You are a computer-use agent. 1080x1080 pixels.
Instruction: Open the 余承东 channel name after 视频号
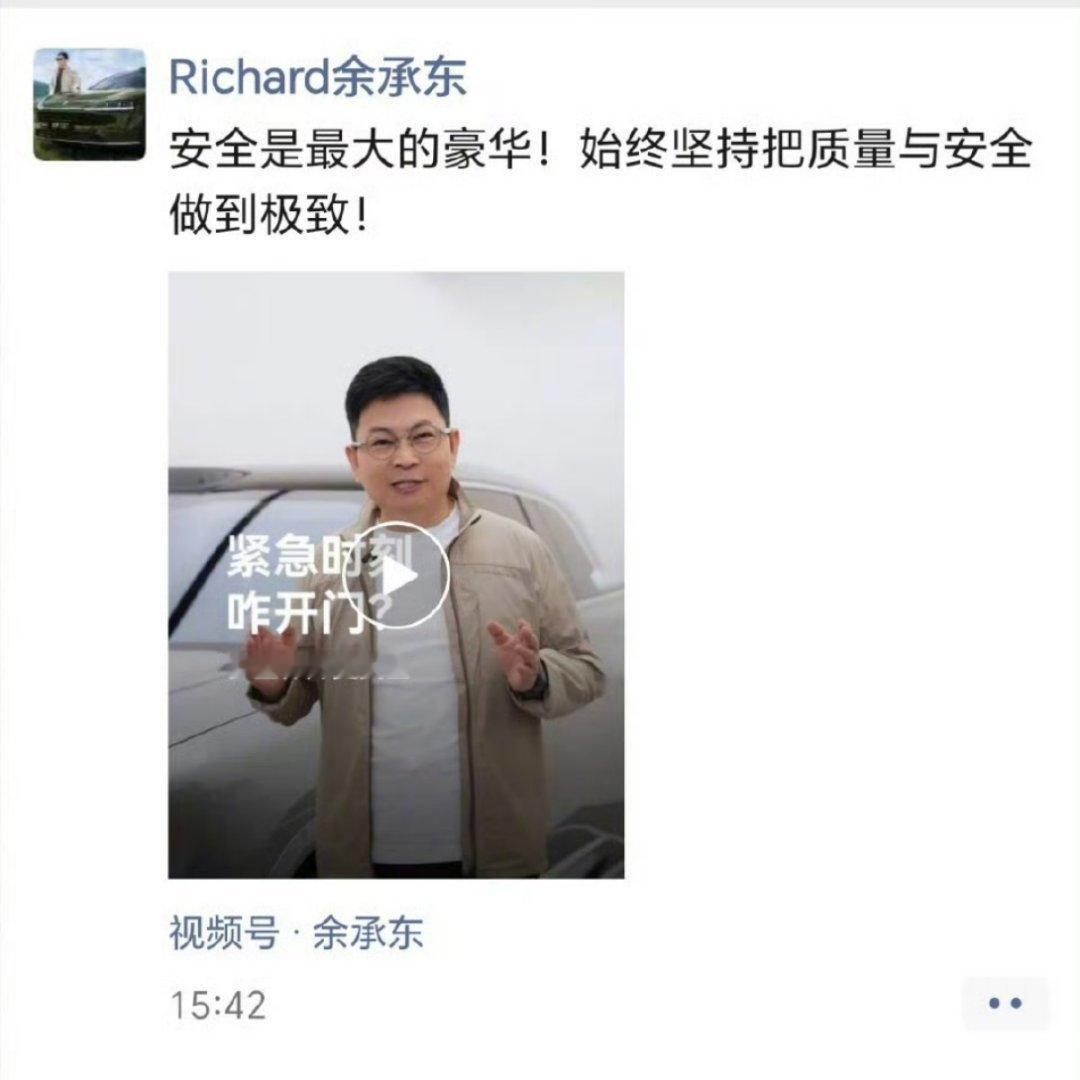pyautogui.click(x=368, y=933)
